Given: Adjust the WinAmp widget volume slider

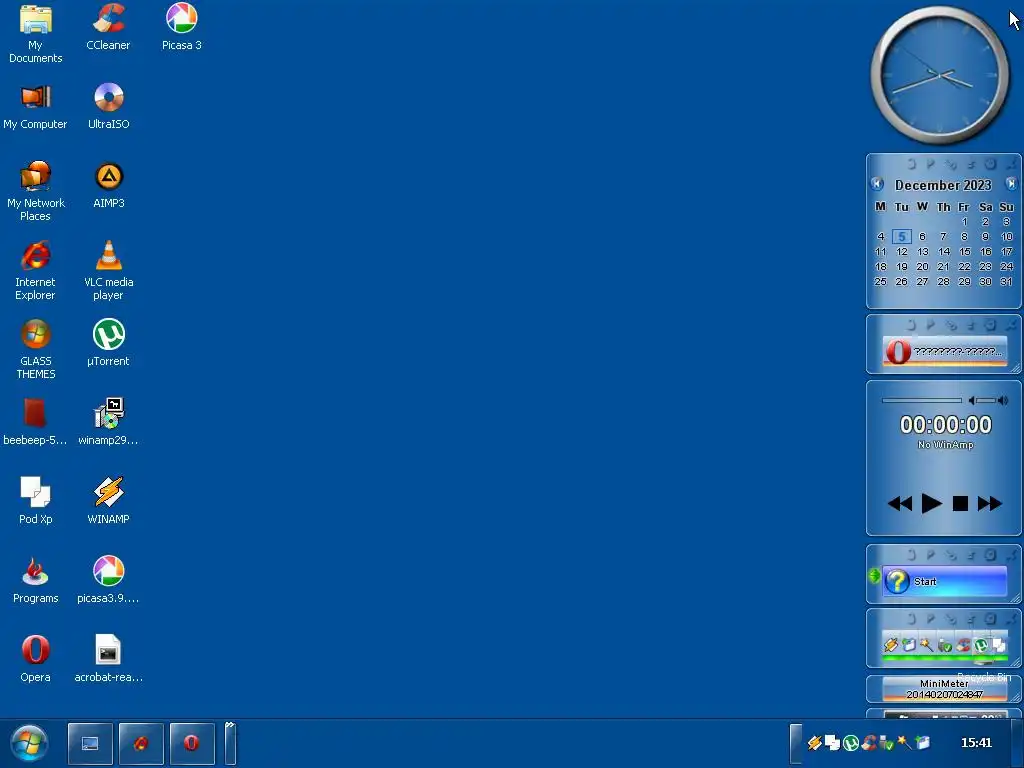Looking at the screenshot, I should [988, 400].
